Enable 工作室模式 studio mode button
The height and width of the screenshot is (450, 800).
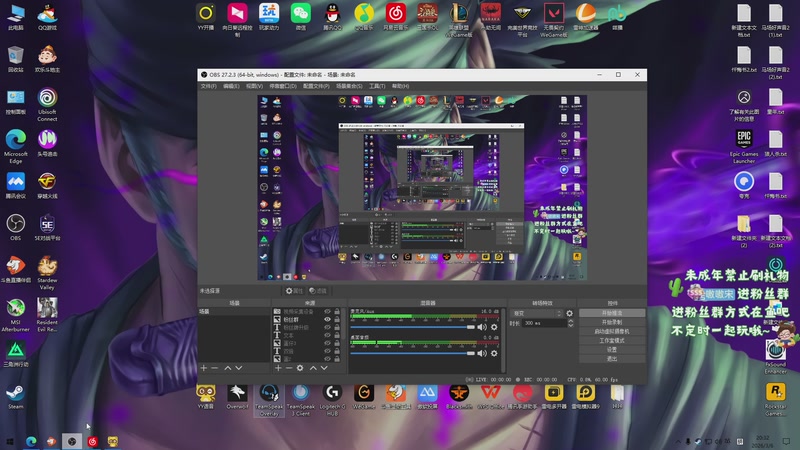tap(612, 340)
